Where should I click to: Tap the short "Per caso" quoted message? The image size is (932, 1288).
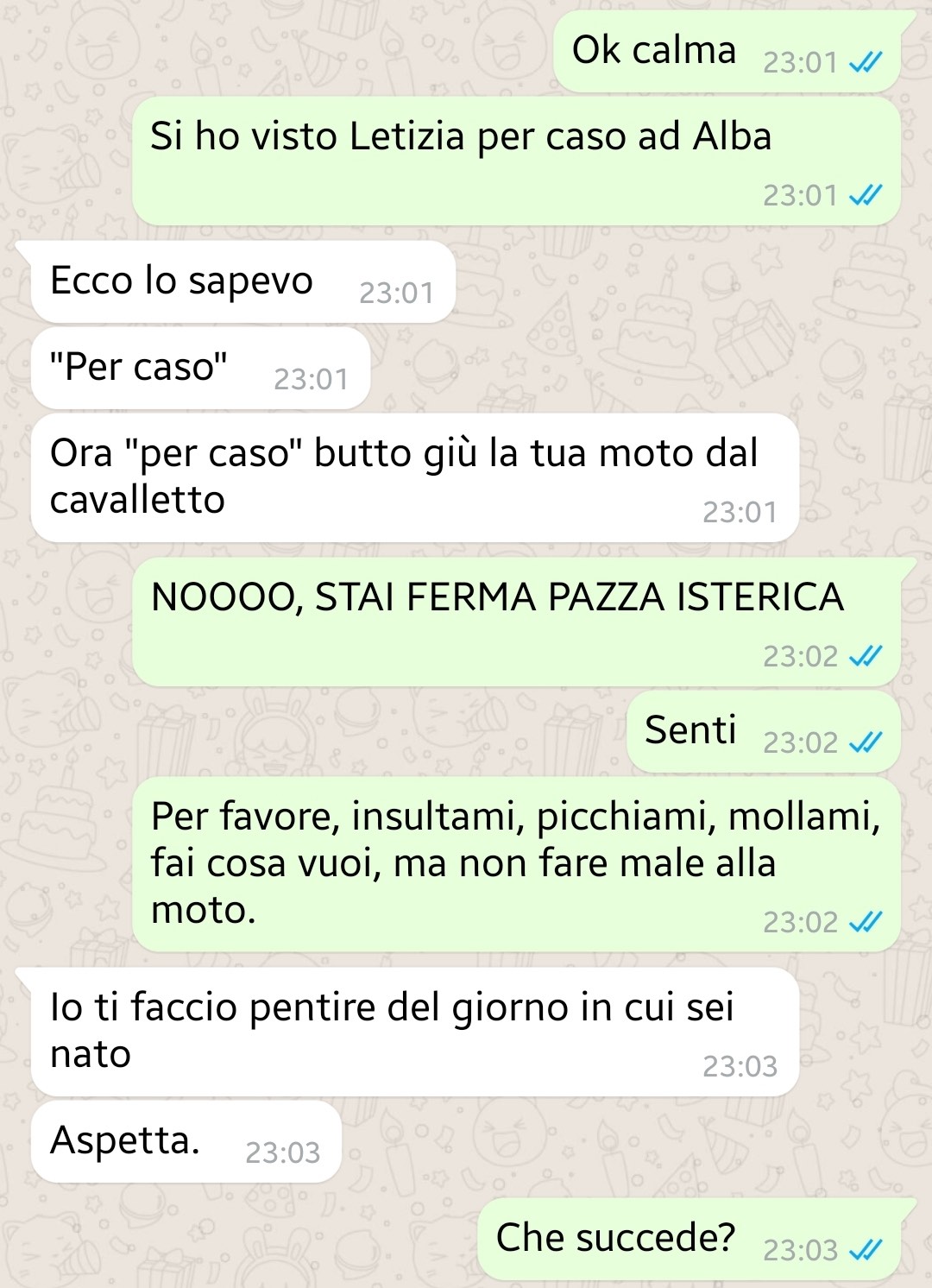coord(200,368)
